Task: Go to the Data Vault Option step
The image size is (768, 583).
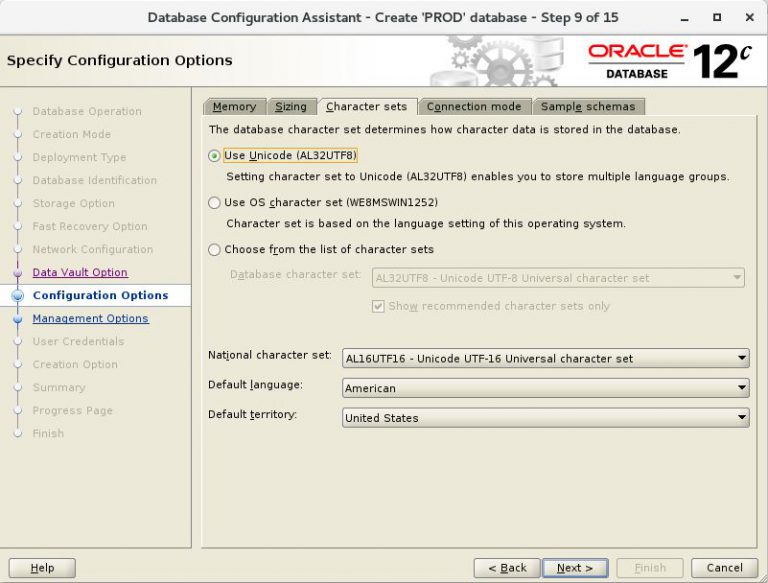Action: [x=80, y=272]
